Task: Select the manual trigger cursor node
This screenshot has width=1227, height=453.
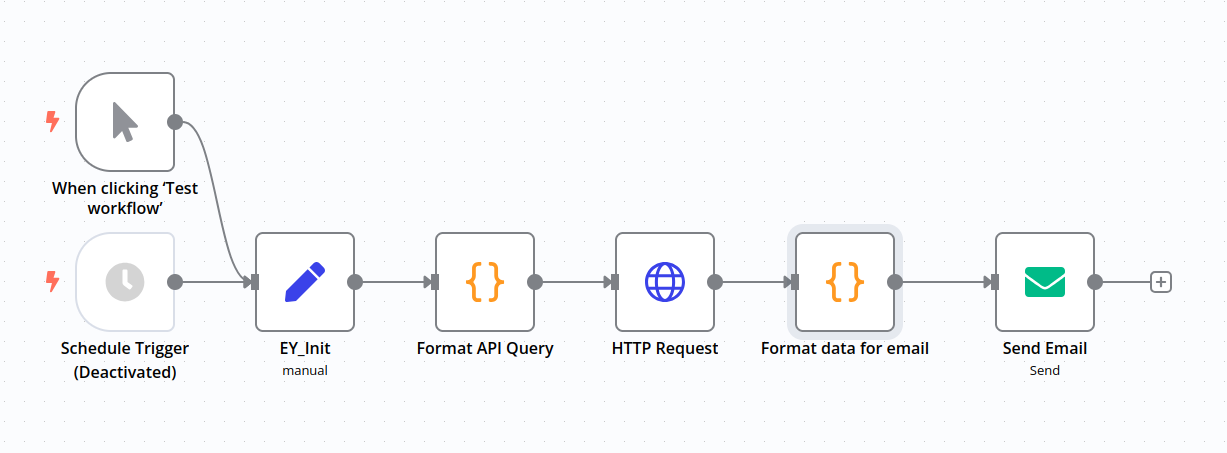Action: [125, 122]
